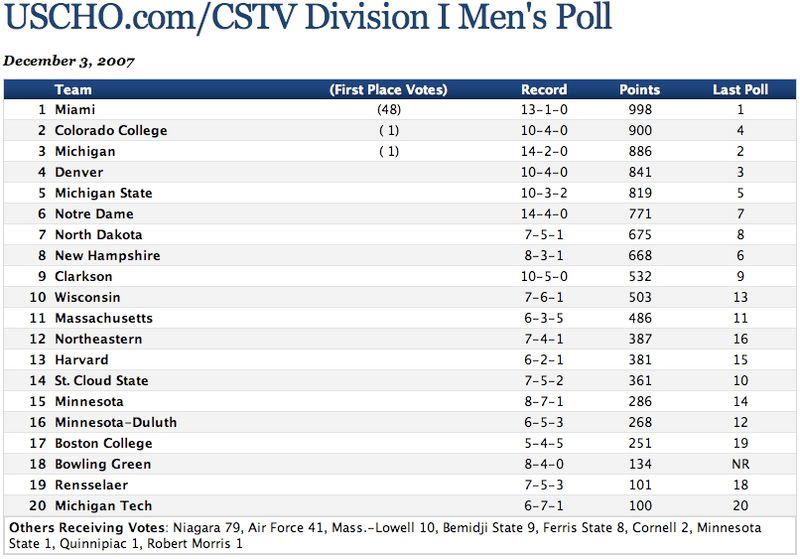Click the Michigan Tech team name

[x=103, y=506]
